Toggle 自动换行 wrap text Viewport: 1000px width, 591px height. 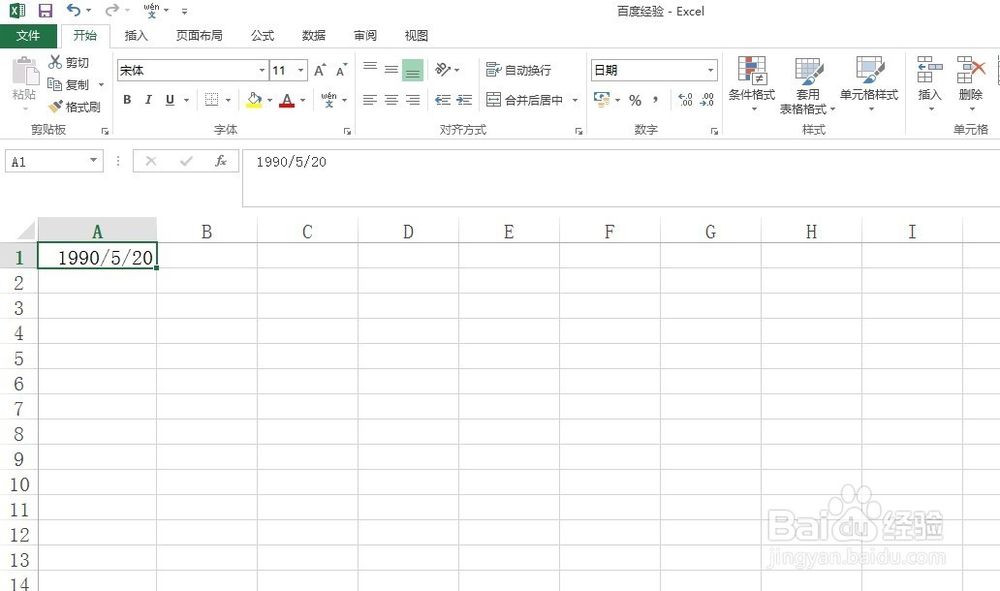point(518,69)
